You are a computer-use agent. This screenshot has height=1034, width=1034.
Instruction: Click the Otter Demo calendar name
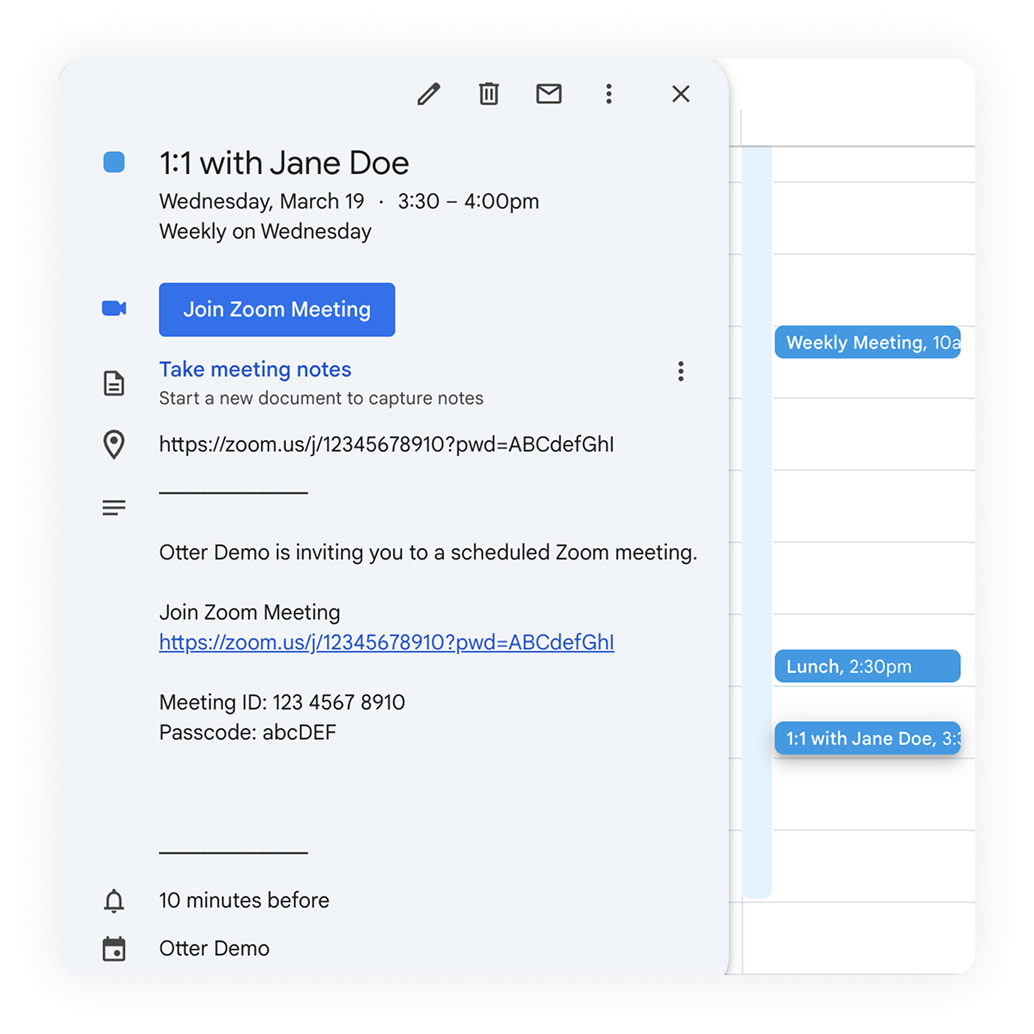[214, 949]
